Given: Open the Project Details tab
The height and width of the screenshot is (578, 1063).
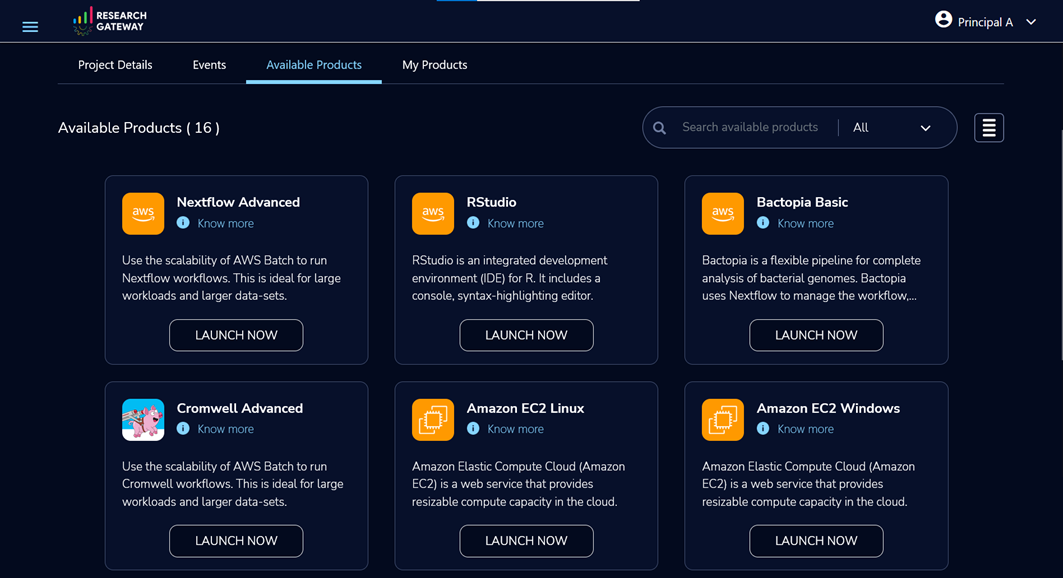Looking at the screenshot, I should [115, 65].
